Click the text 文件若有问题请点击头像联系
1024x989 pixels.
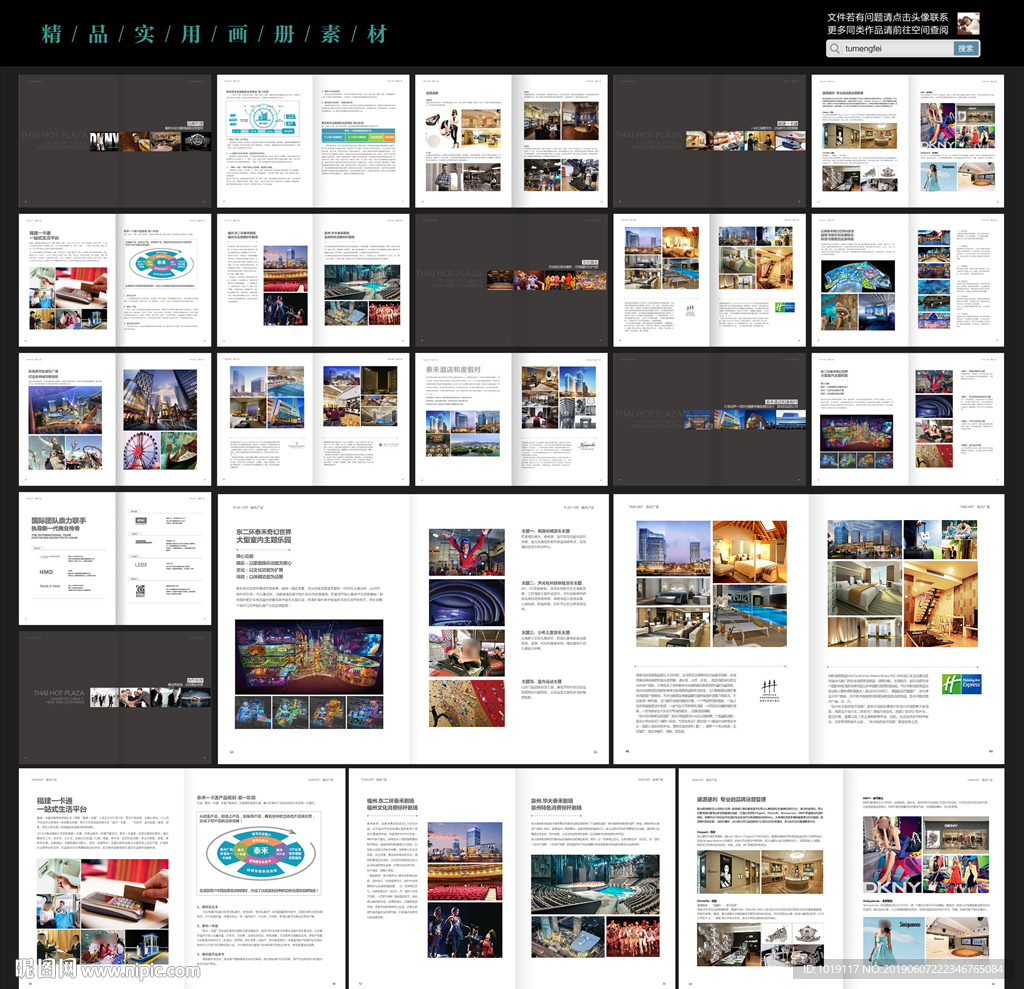pyautogui.click(x=888, y=17)
